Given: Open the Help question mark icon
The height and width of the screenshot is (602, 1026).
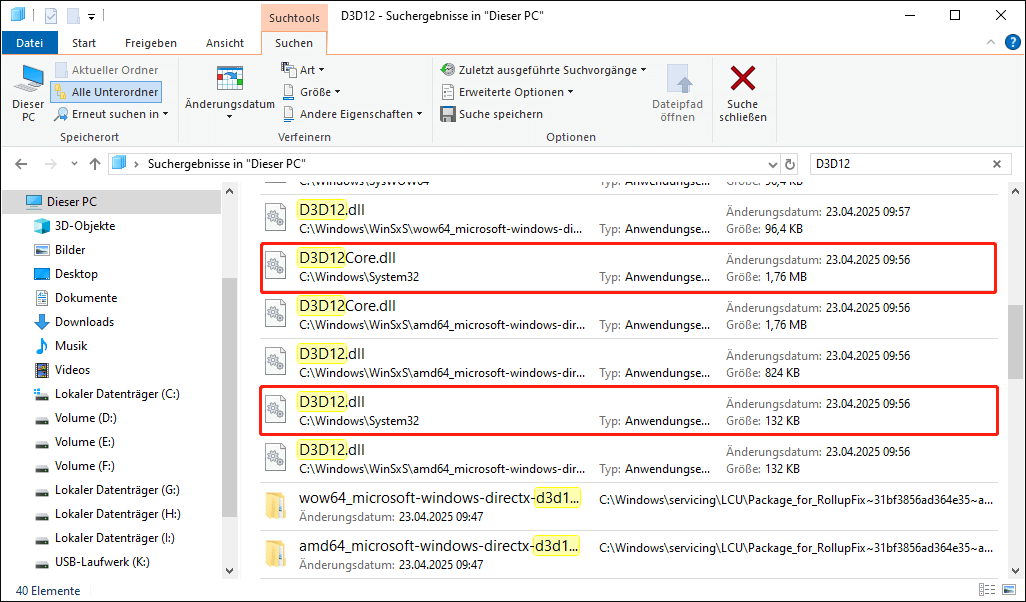Looking at the screenshot, I should [1012, 43].
